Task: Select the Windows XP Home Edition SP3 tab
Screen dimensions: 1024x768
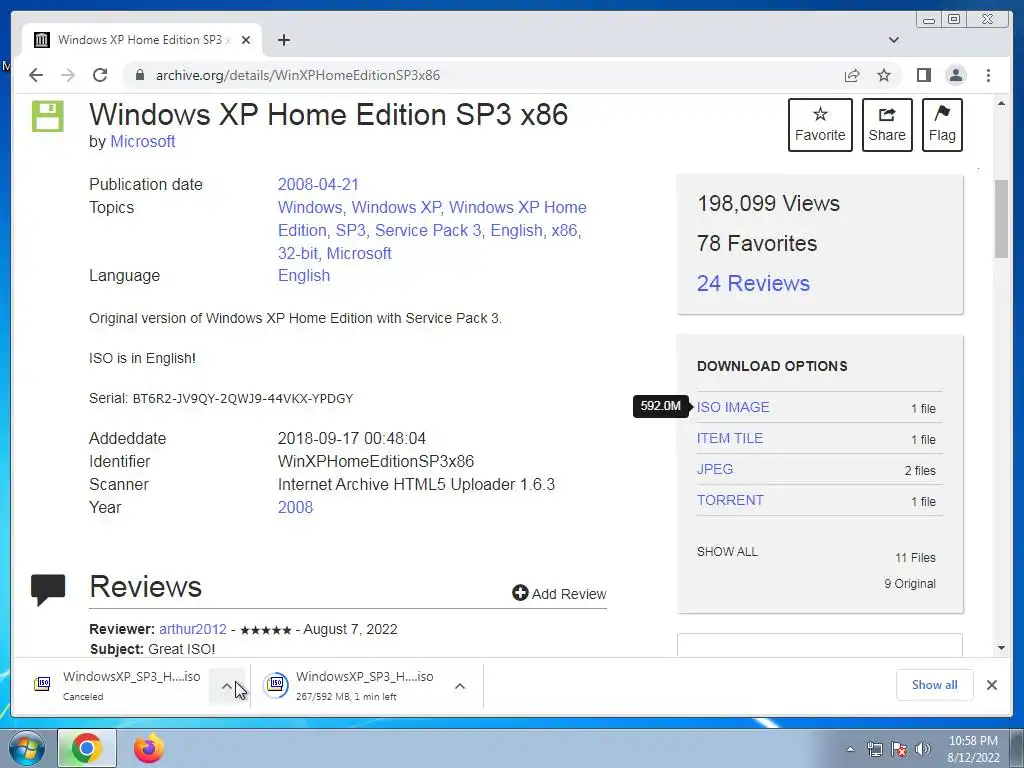Action: pyautogui.click(x=142, y=40)
